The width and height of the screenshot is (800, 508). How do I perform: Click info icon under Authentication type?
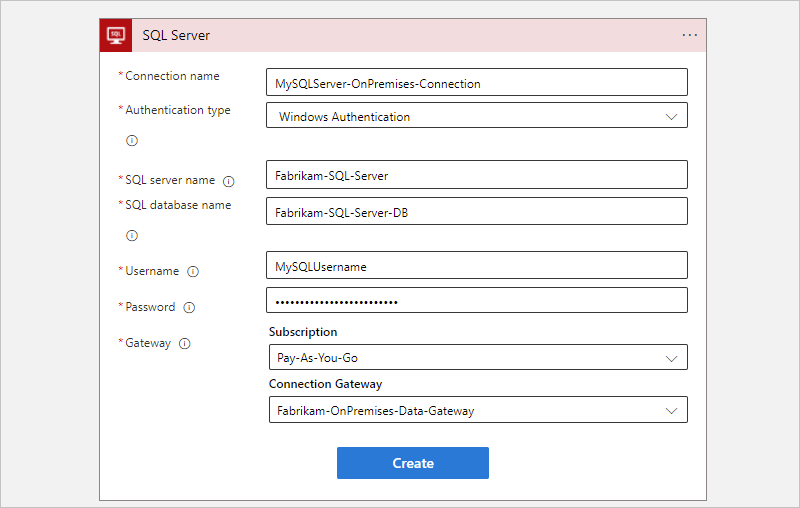(132, 140)
